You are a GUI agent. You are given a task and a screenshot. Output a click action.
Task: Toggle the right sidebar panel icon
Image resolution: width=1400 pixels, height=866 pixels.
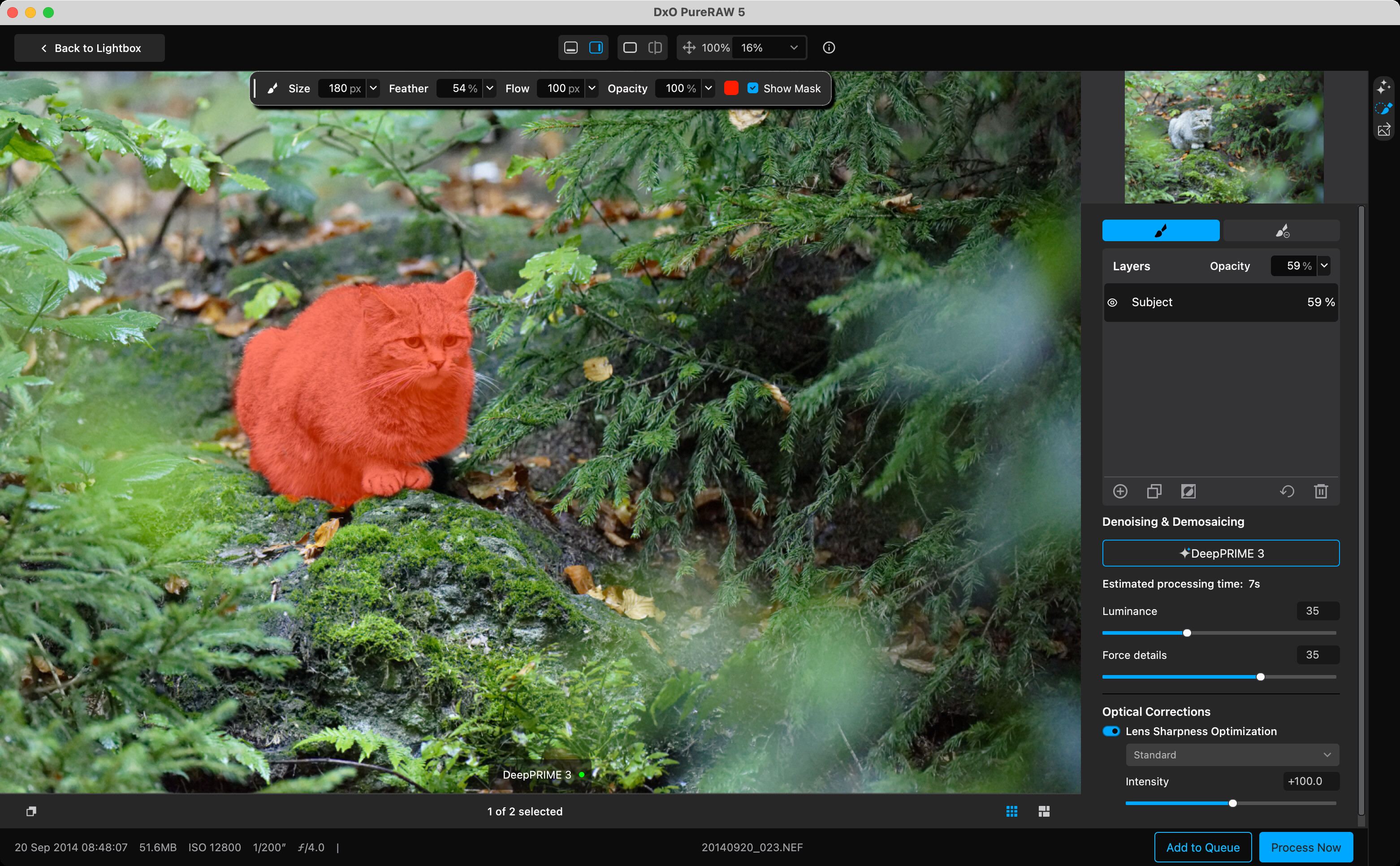(596, 48)
